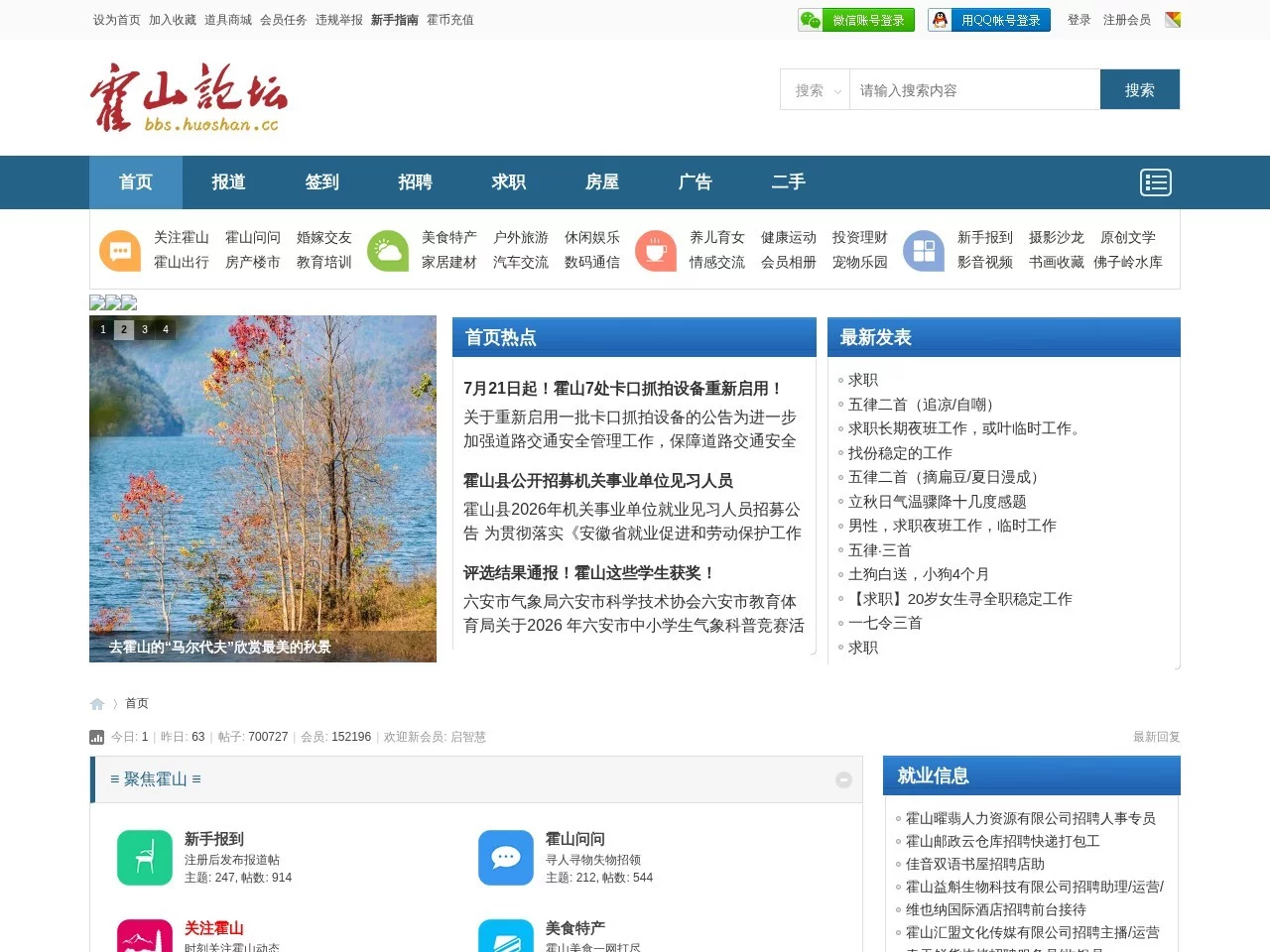The height and width of the screenshot is (952, 1270).
Task: Open the 养儿育女 category link
Action: click(x=717, y=238)
